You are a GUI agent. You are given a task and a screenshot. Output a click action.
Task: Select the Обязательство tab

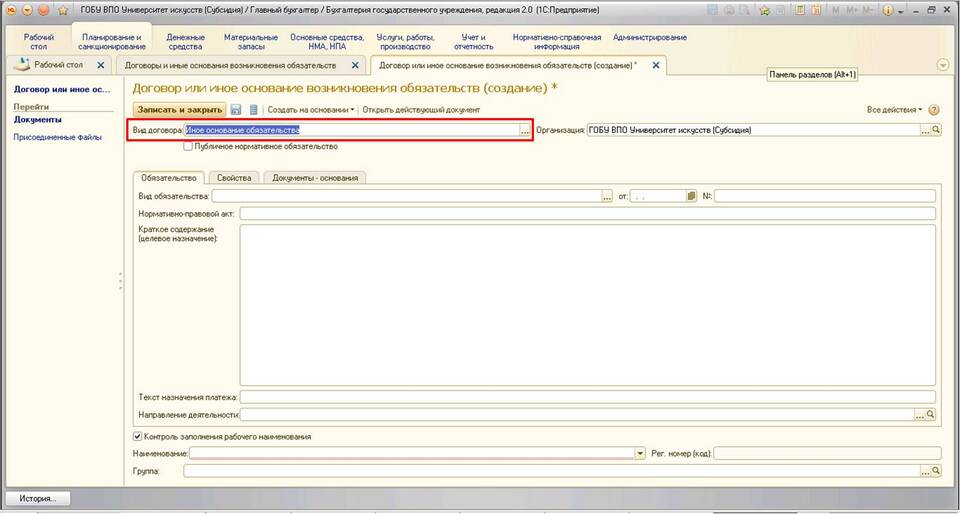point(168,177)
